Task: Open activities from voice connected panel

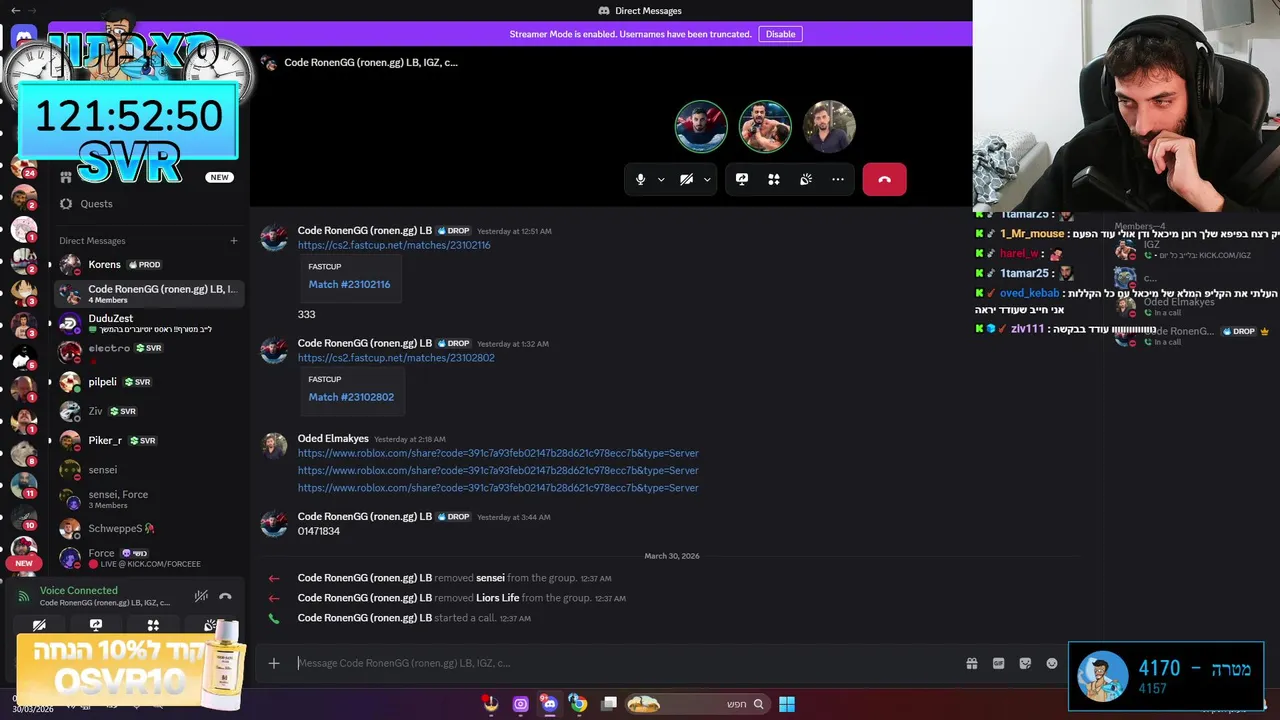Action: coord(153,625)
